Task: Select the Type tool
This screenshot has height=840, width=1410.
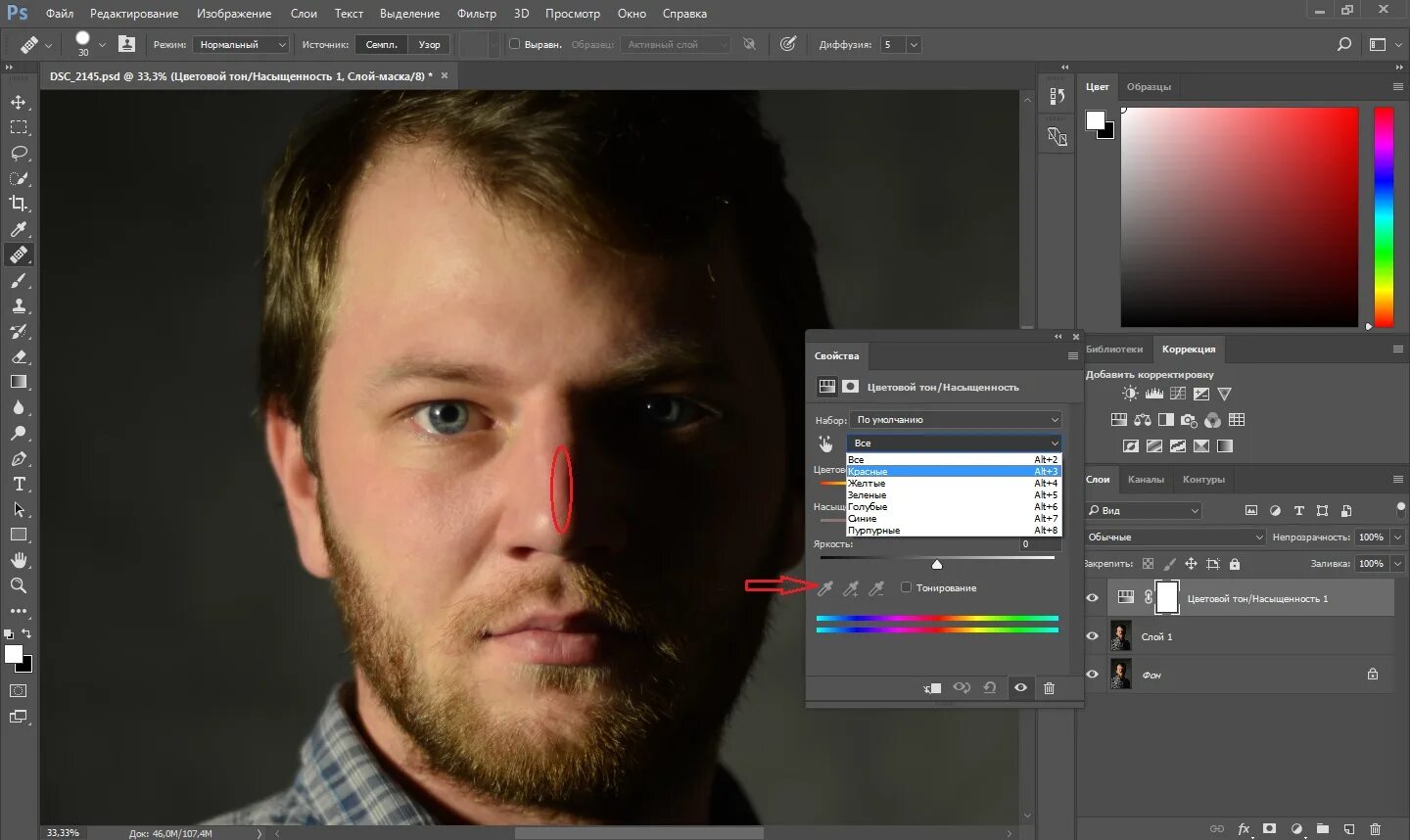Action: click(19, 484)
